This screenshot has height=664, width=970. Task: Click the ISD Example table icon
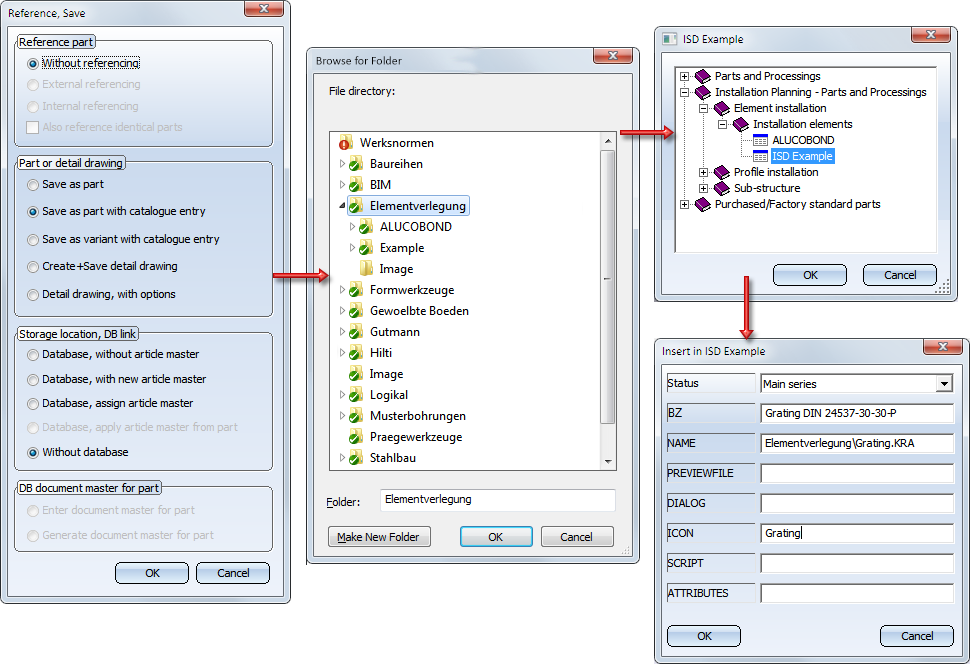point(760,157)
